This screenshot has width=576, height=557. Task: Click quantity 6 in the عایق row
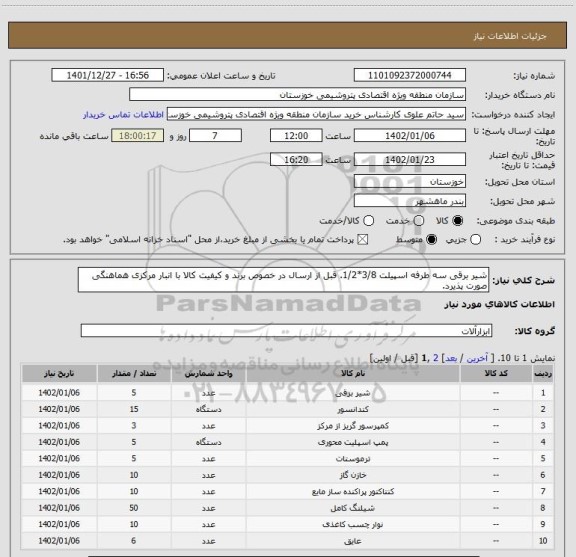point(134,540)
